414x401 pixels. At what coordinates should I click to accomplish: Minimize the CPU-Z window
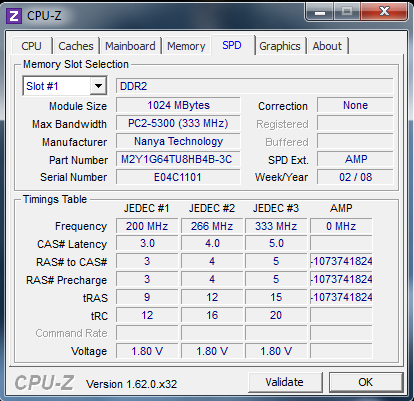(320, 12)
